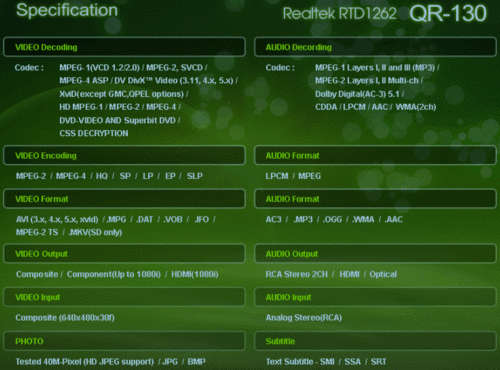Select the 'XviD(except GMC,QPEL options)' line
The width and height of the screenshot is (500, 370).
(x=123, y=94)
